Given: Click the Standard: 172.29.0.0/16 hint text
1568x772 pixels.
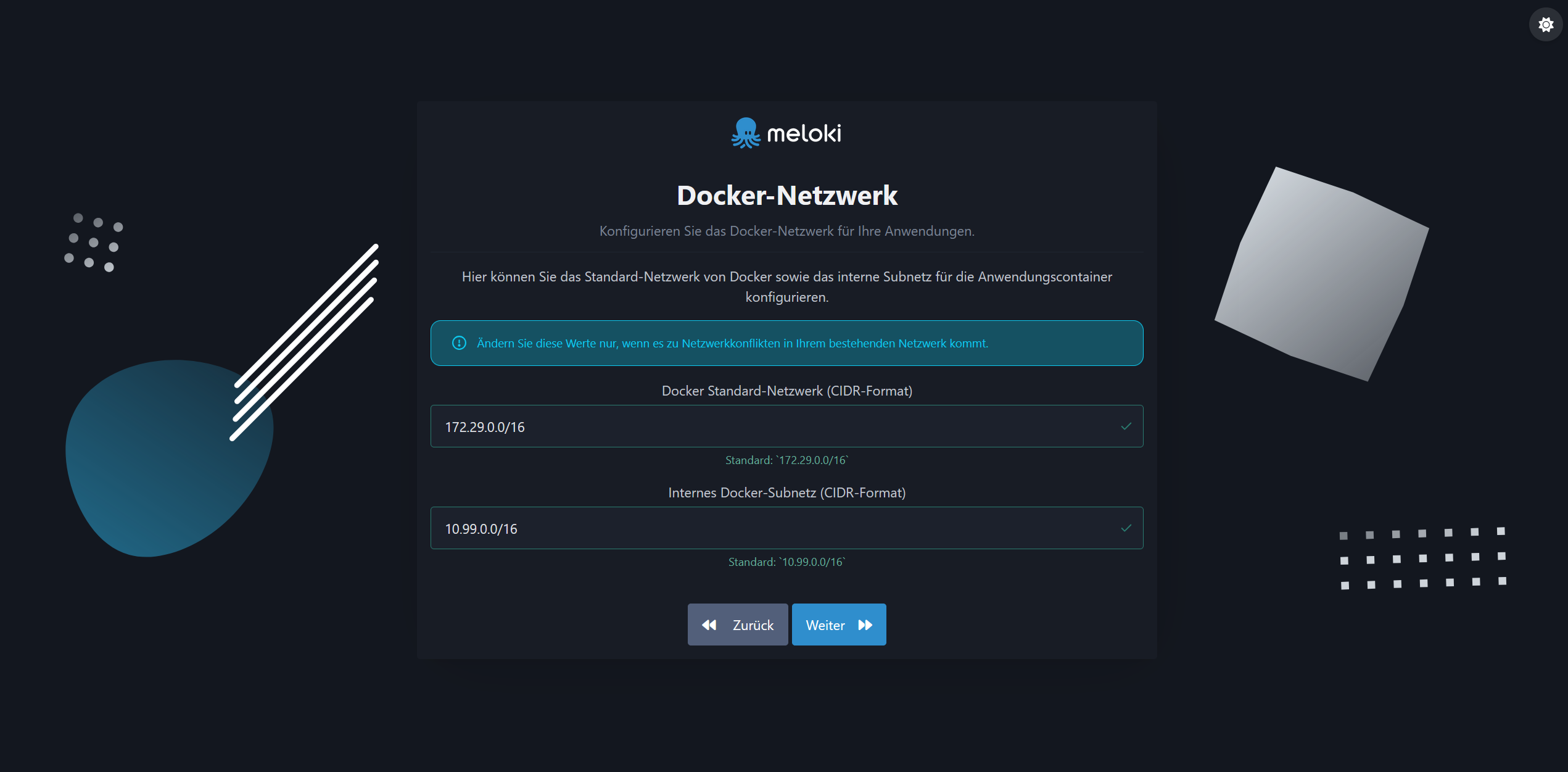Looking at the screenshot, I should point(787,460).
